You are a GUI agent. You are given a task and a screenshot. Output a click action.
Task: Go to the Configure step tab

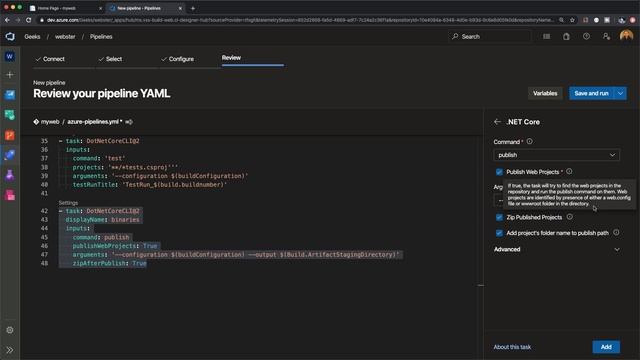coord(177,59)
